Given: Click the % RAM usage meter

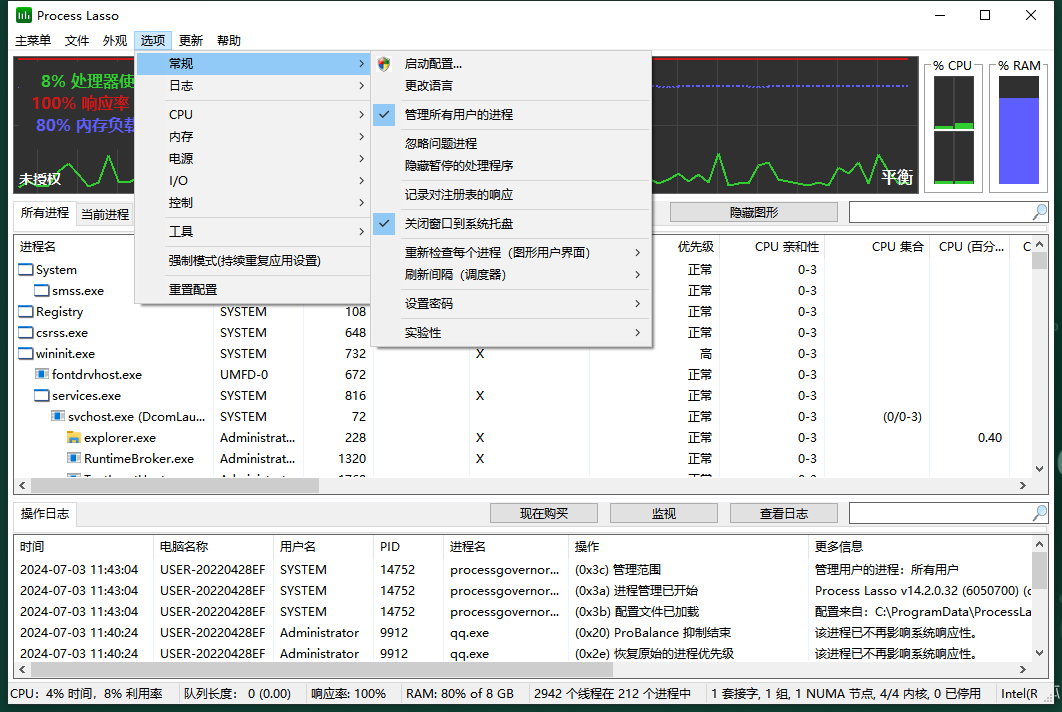Looking at the screenshot, I should 1019,130.
